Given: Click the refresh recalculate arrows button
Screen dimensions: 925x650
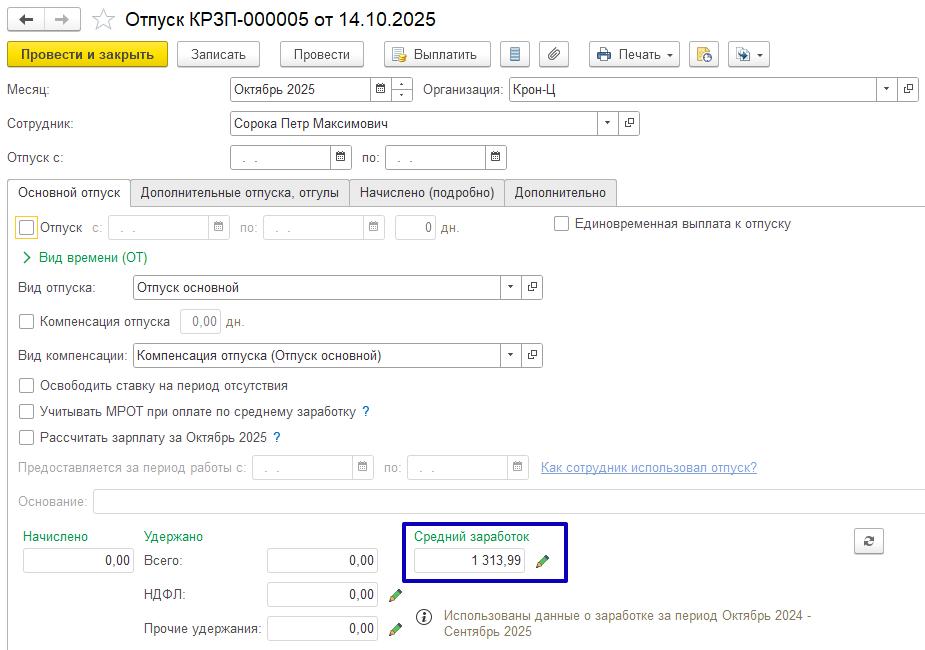Looking at the screenshot, I should tap(868, 541).
